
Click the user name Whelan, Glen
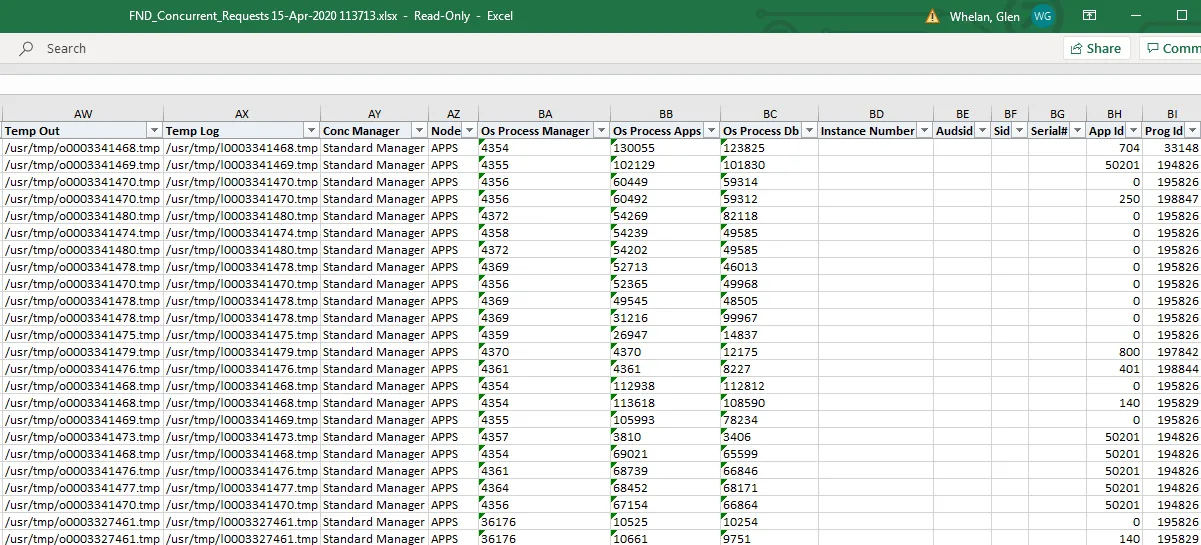[x=984, y=16]
